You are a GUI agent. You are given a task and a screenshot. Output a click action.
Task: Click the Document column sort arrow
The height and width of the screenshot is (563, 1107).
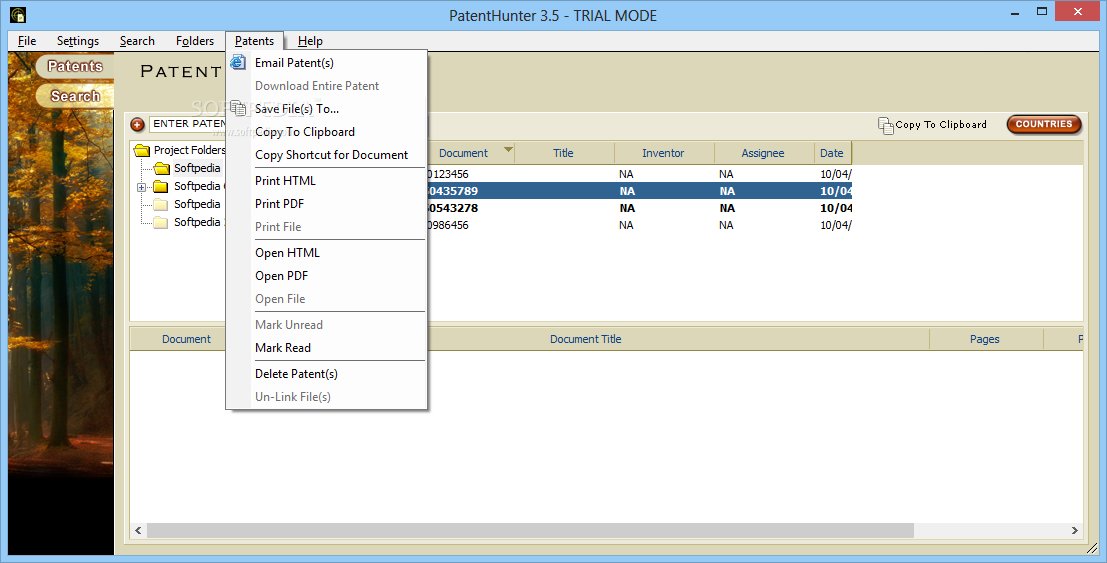click(x=508, y=150)
